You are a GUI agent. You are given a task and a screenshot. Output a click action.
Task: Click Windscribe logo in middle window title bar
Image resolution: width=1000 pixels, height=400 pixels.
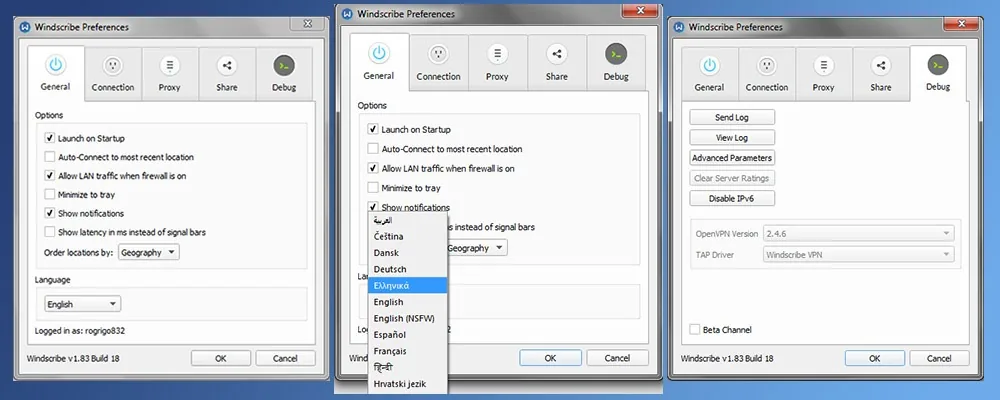348,14
